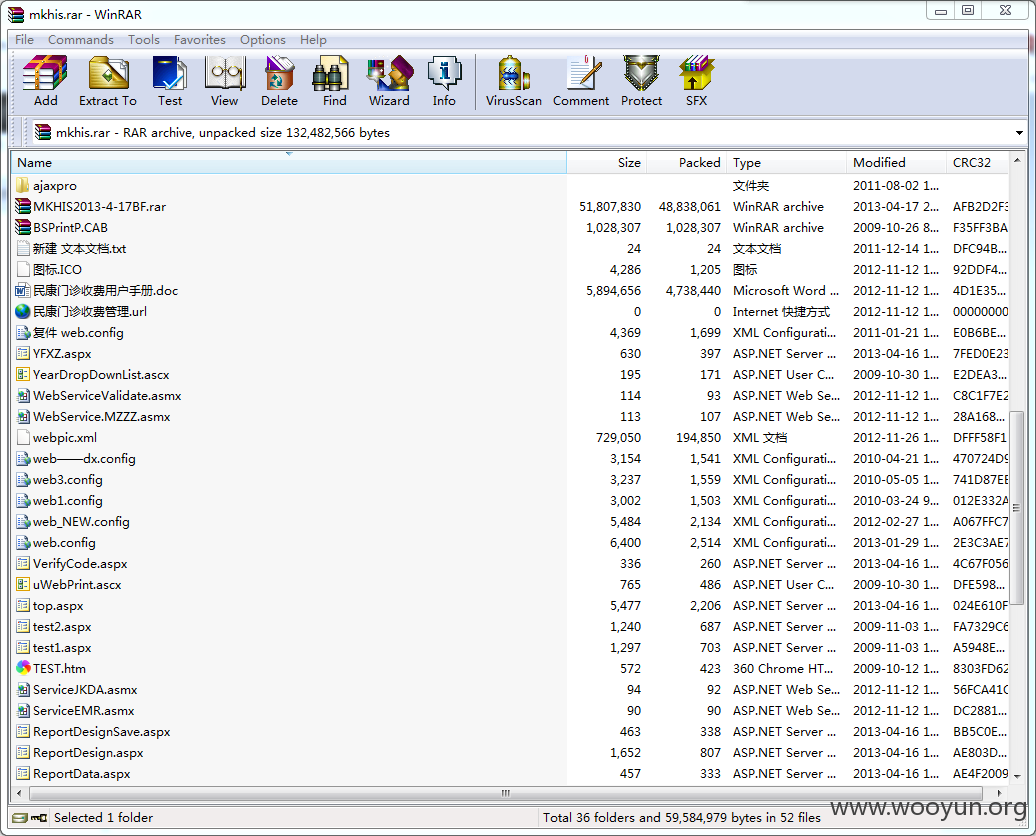Sort by Packed column header
Screen dimensions: 1036x836
(x=686, y=163)
